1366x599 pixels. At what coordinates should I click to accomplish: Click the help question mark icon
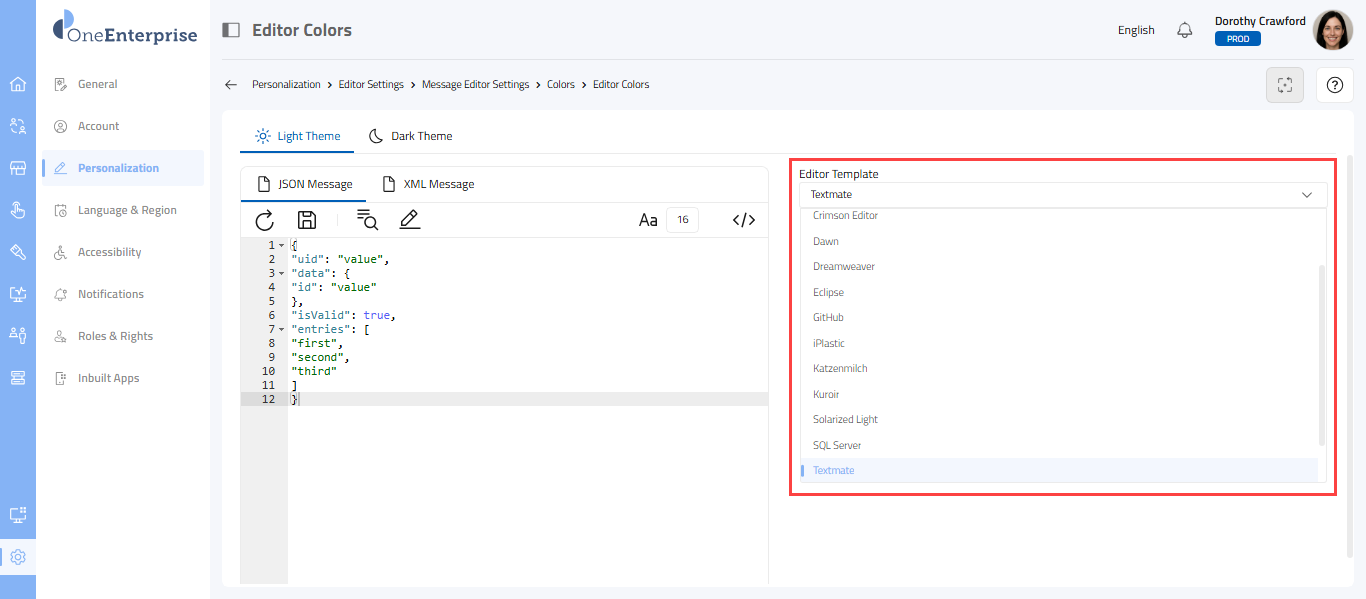point(1334,85)
